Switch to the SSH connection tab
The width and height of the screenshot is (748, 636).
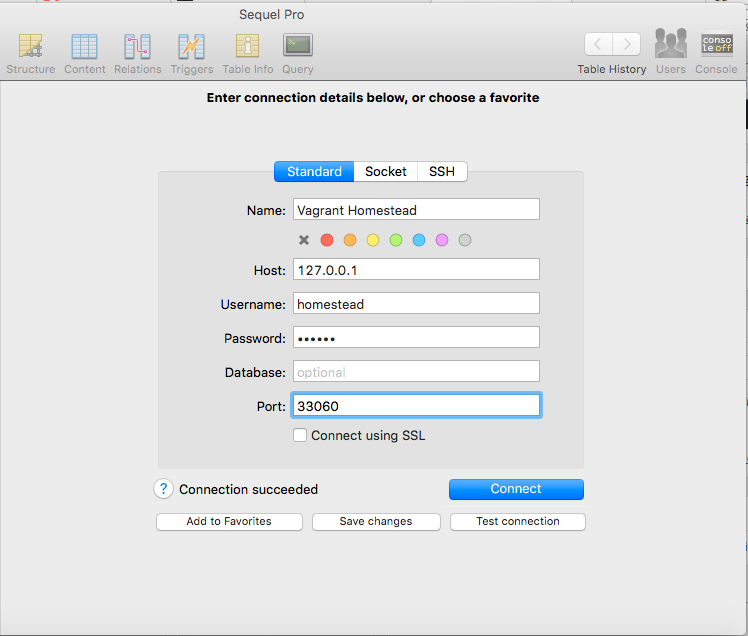pyautogui.click(x=442, y=171)
